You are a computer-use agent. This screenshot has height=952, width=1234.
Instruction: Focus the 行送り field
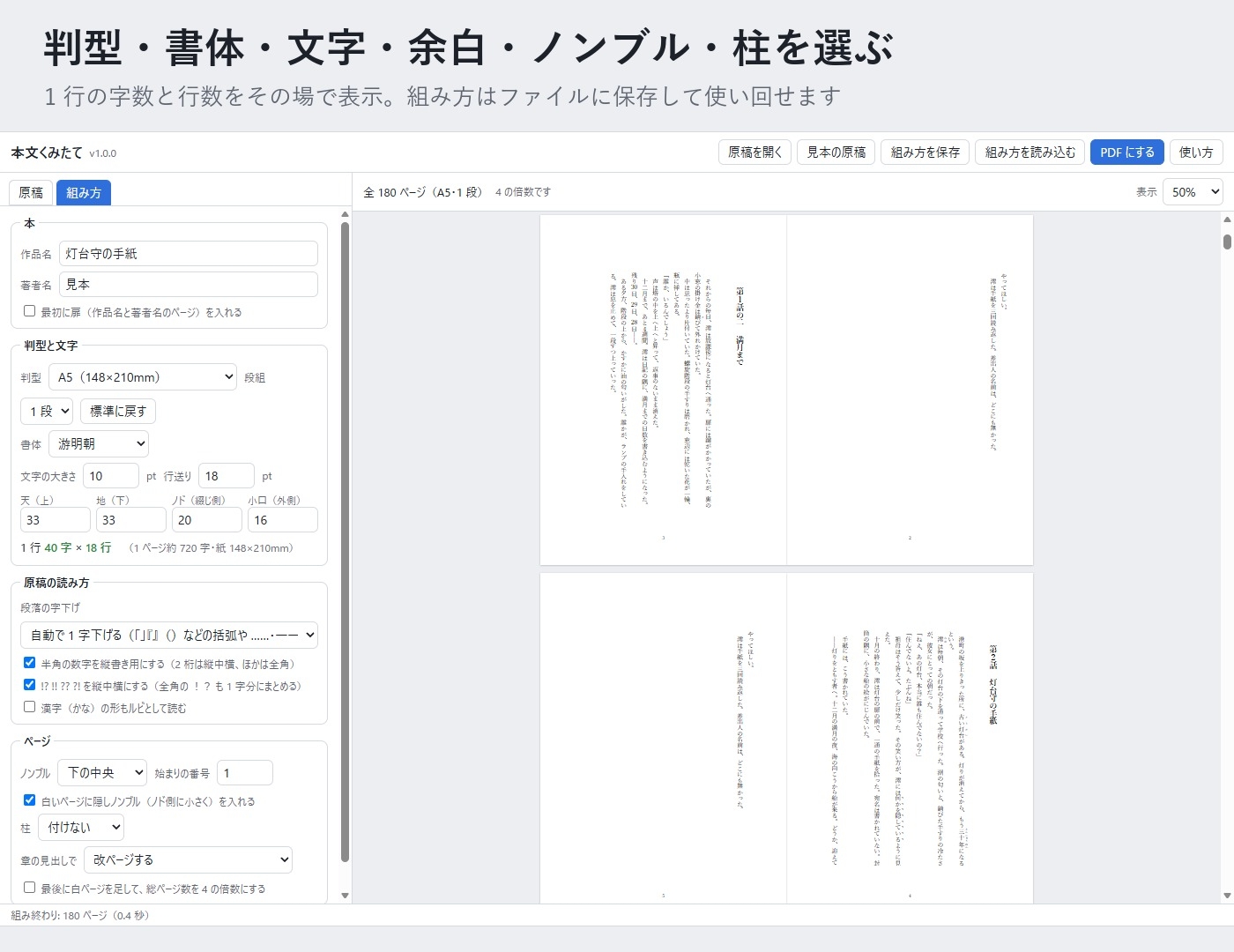[227, 476]
